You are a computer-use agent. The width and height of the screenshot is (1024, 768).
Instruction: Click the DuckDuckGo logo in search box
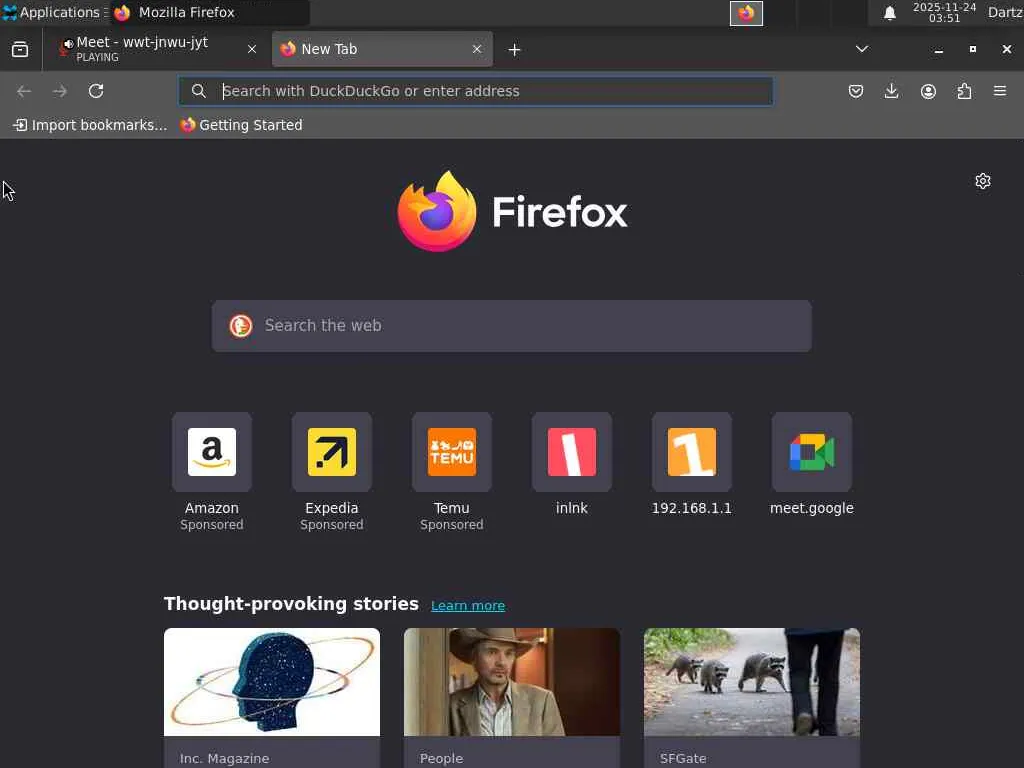(x=241, y=326)
